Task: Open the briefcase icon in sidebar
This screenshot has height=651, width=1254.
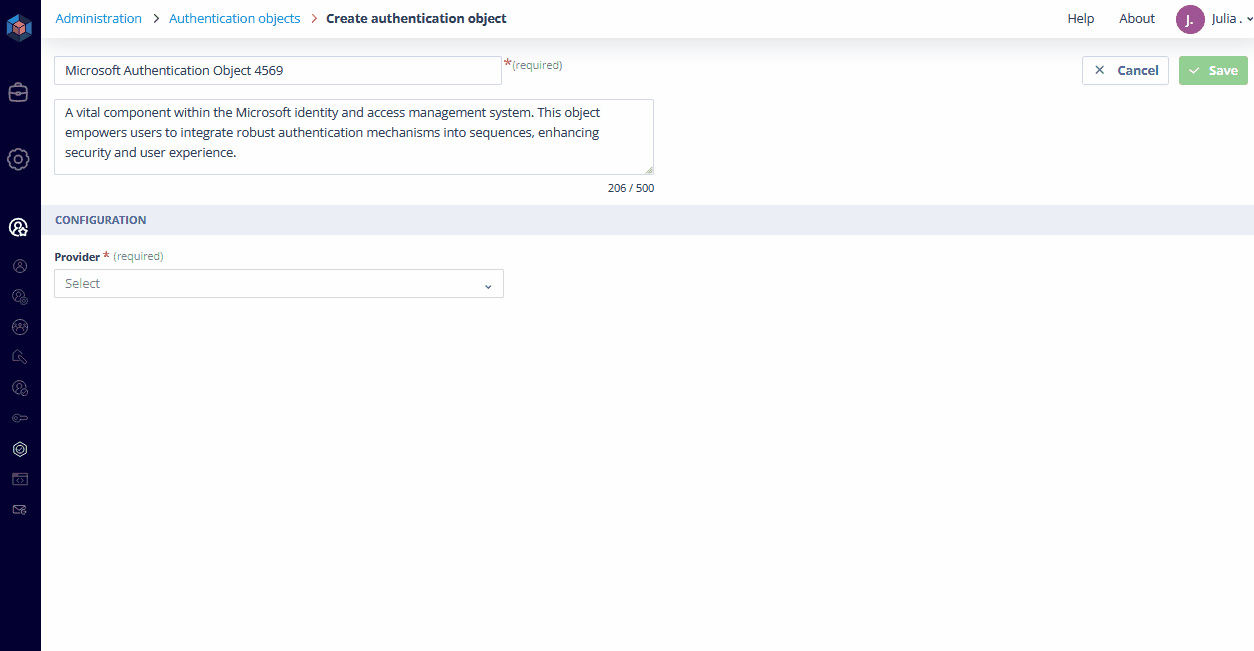Action: [x=18, y=93]
